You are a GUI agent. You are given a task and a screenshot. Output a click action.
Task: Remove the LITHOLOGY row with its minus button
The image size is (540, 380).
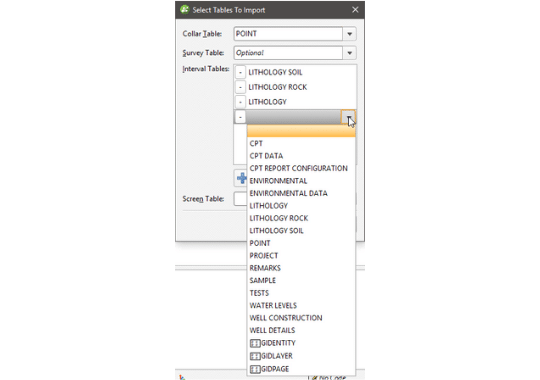click(x=240, y=102)
